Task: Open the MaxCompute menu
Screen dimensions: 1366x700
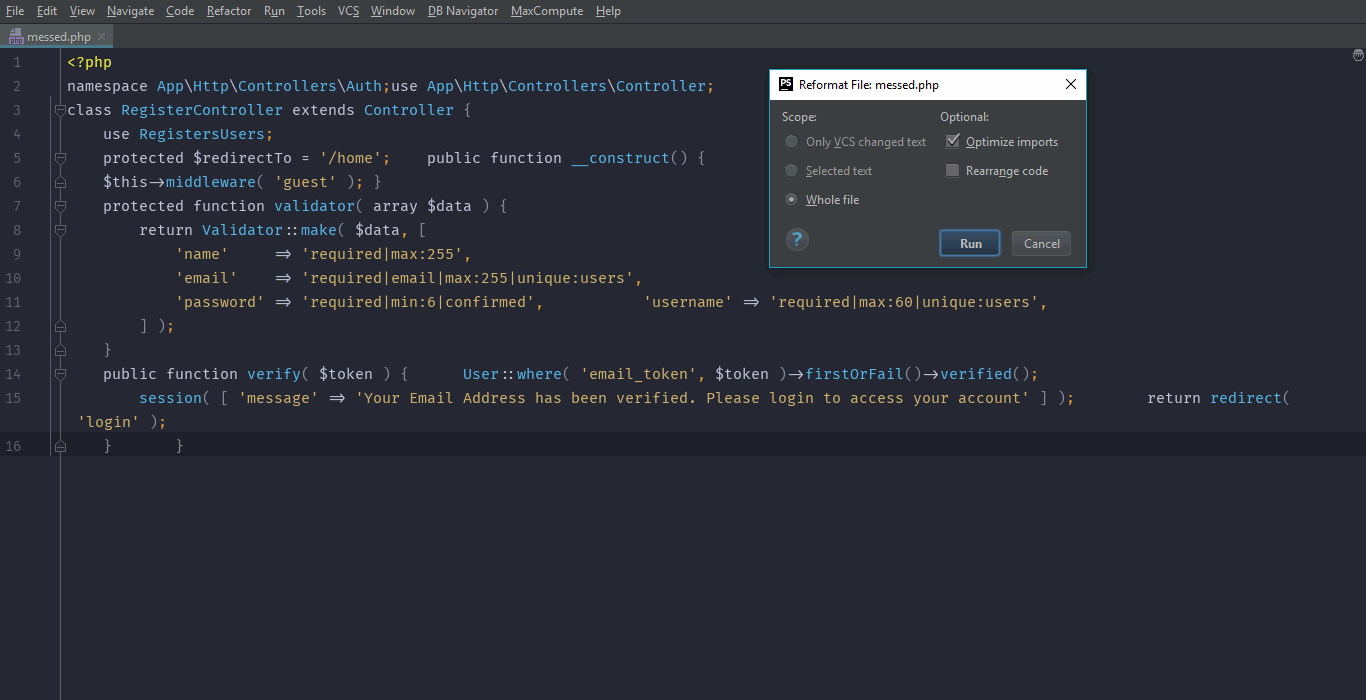Action: click(546, 11)
